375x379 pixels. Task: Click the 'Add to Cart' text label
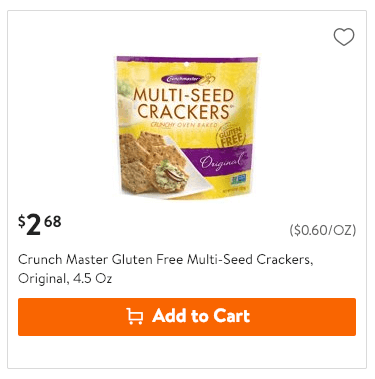click(201, 316)
